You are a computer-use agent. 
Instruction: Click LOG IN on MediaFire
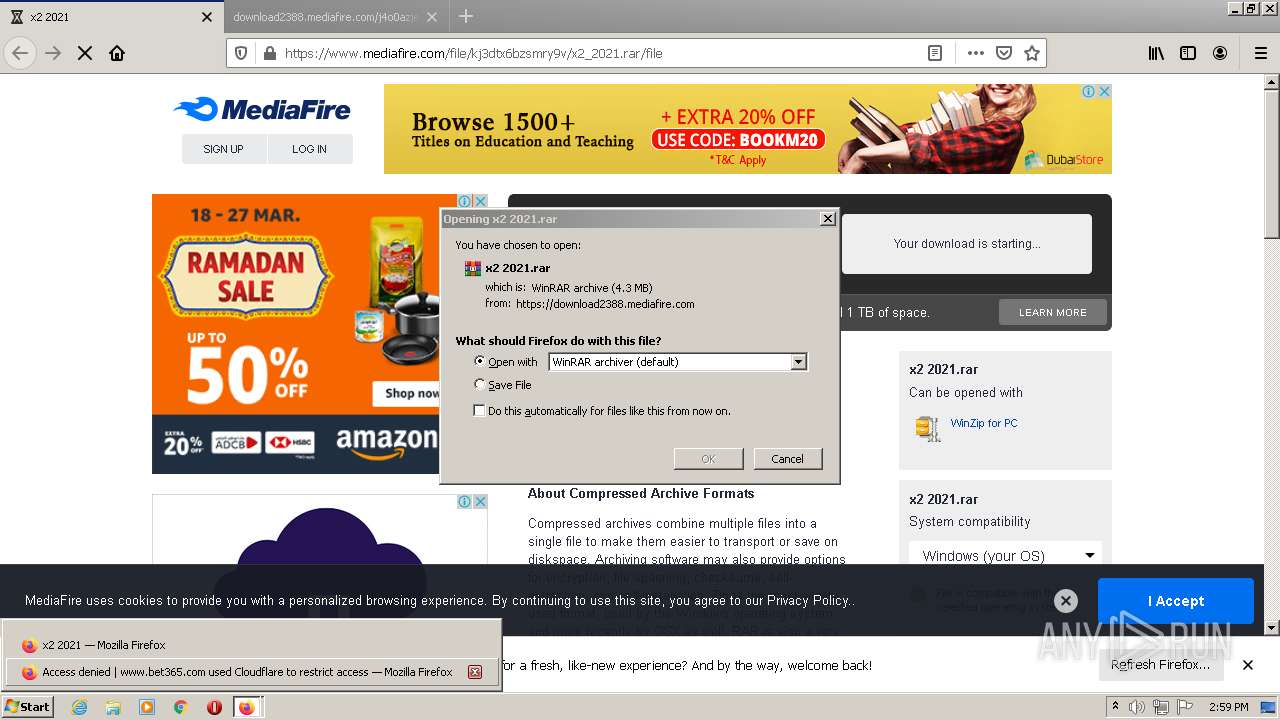coord(309,149)
